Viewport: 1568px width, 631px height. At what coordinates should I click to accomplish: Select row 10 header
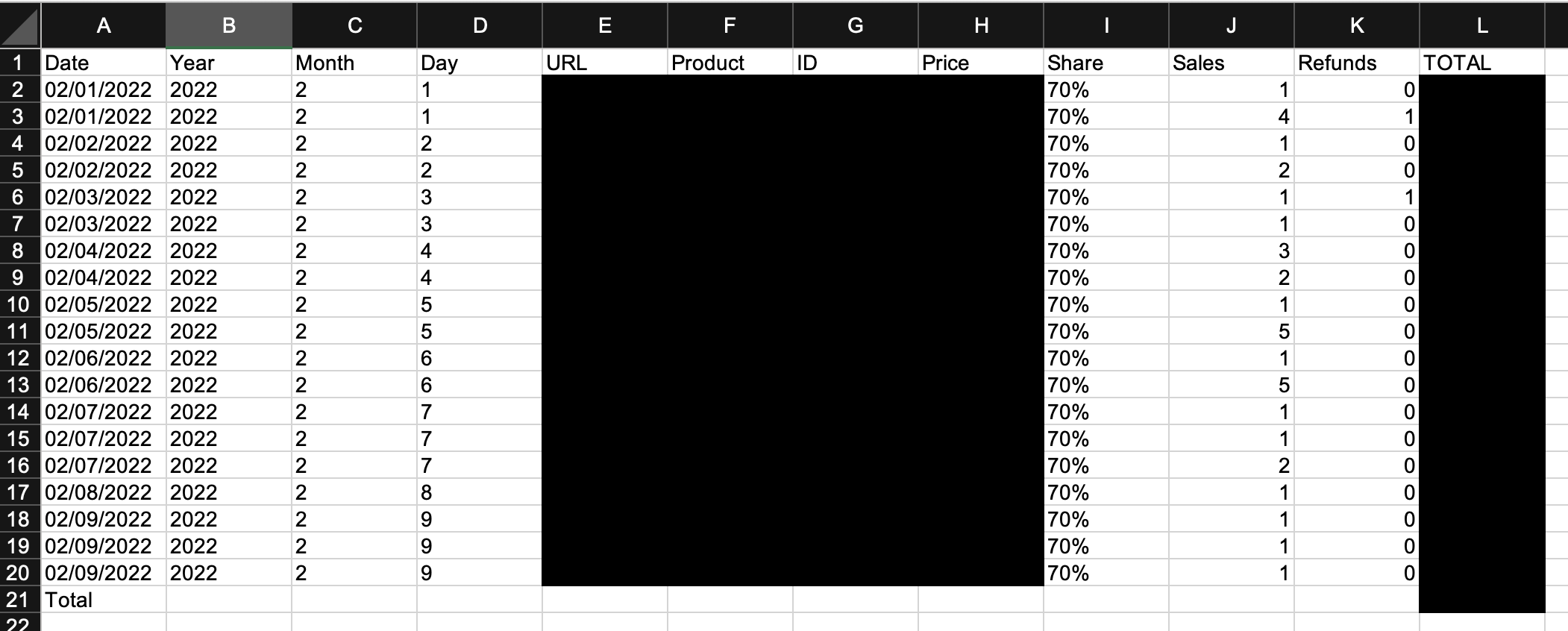point(20,304)
